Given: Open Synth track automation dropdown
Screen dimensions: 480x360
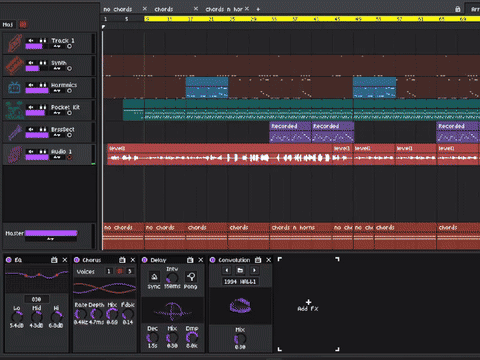Looking at the screenshot, I should click(x=57, y=69).
